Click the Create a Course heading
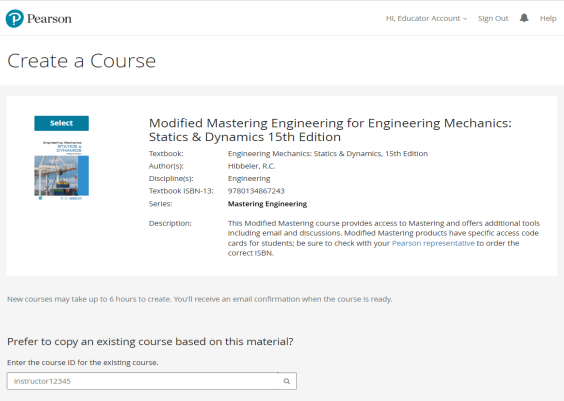Image resolution: width=564 pixels, height=401 pixels. [x=82, y=61]
